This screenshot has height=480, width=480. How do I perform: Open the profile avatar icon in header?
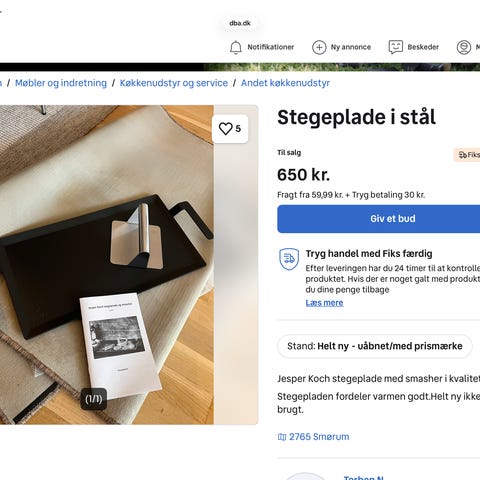(464, 47)
